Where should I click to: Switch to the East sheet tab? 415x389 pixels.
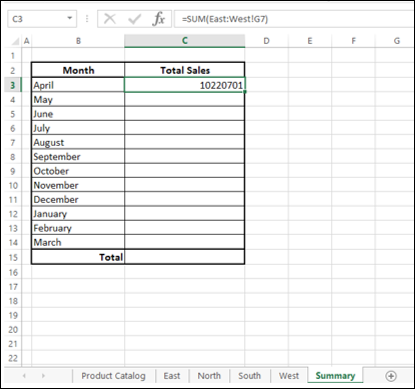point(172,376)
